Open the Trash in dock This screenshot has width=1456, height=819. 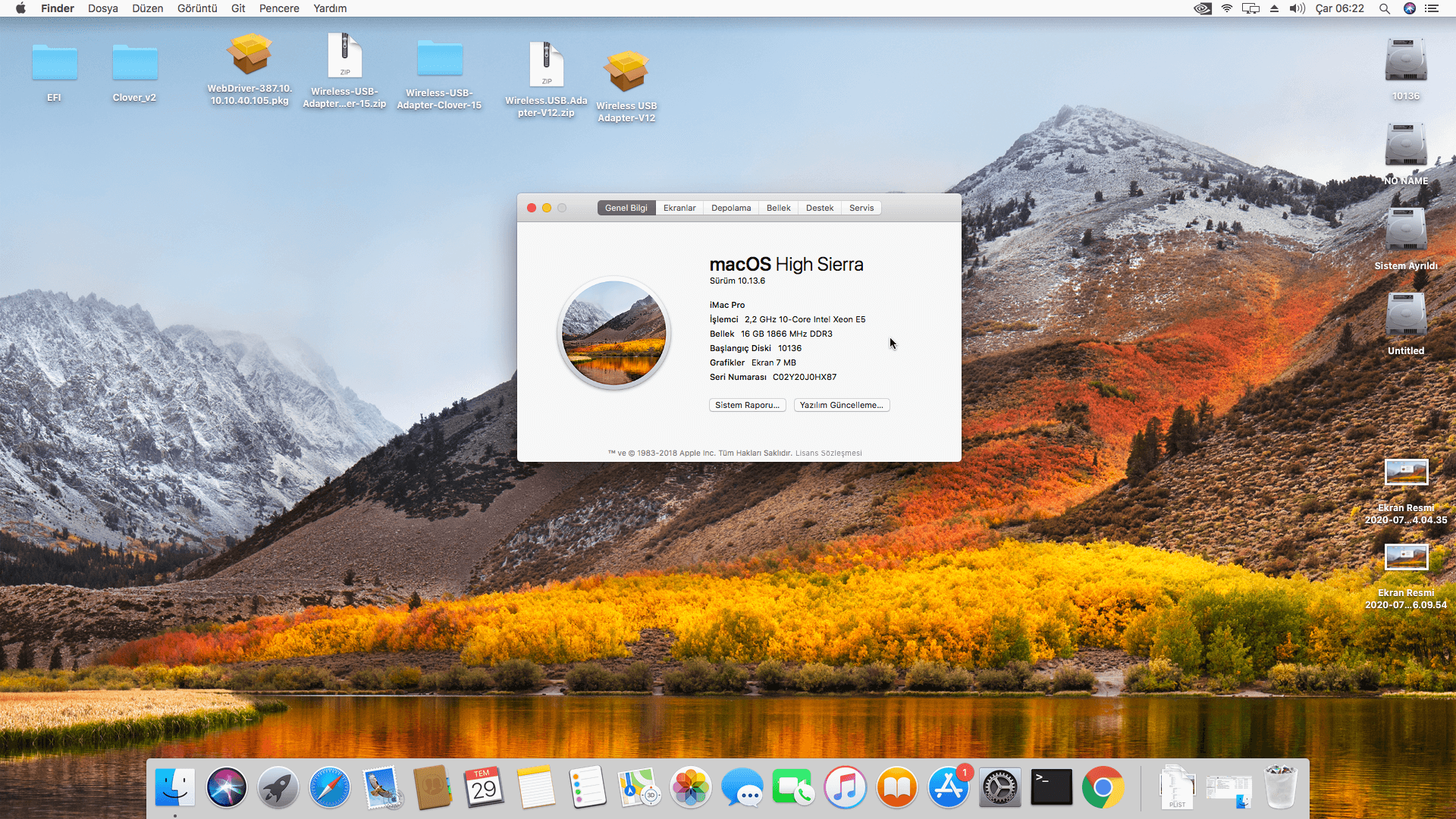click(1280, 788)
